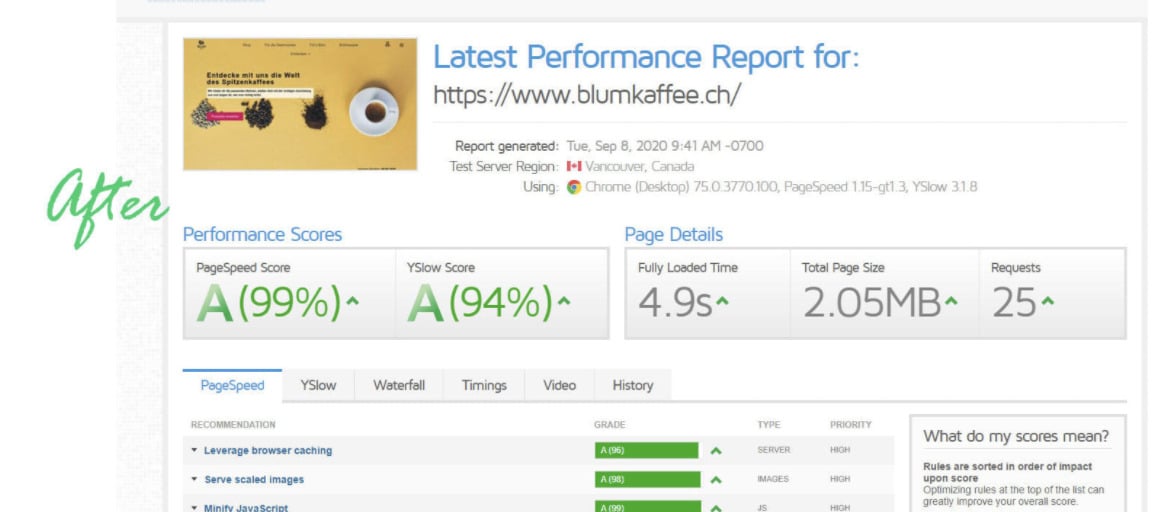Open the Minify JavaScript link
Viewport: 1170px width, 512px height.
(x=245, y=508)
